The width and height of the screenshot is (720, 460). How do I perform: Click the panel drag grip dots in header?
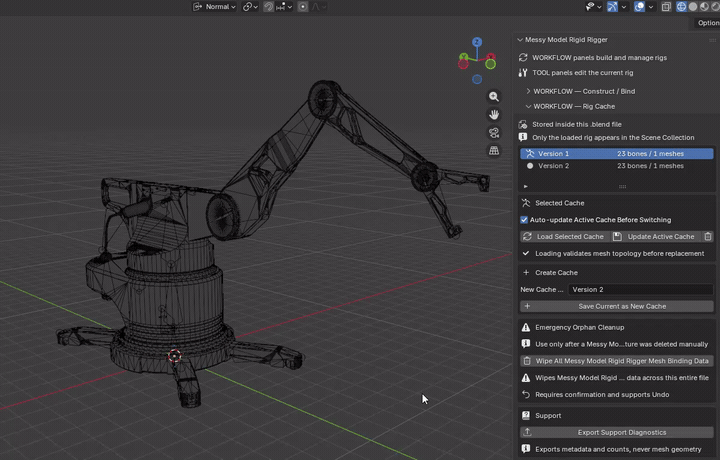click(x=713, y=40)
